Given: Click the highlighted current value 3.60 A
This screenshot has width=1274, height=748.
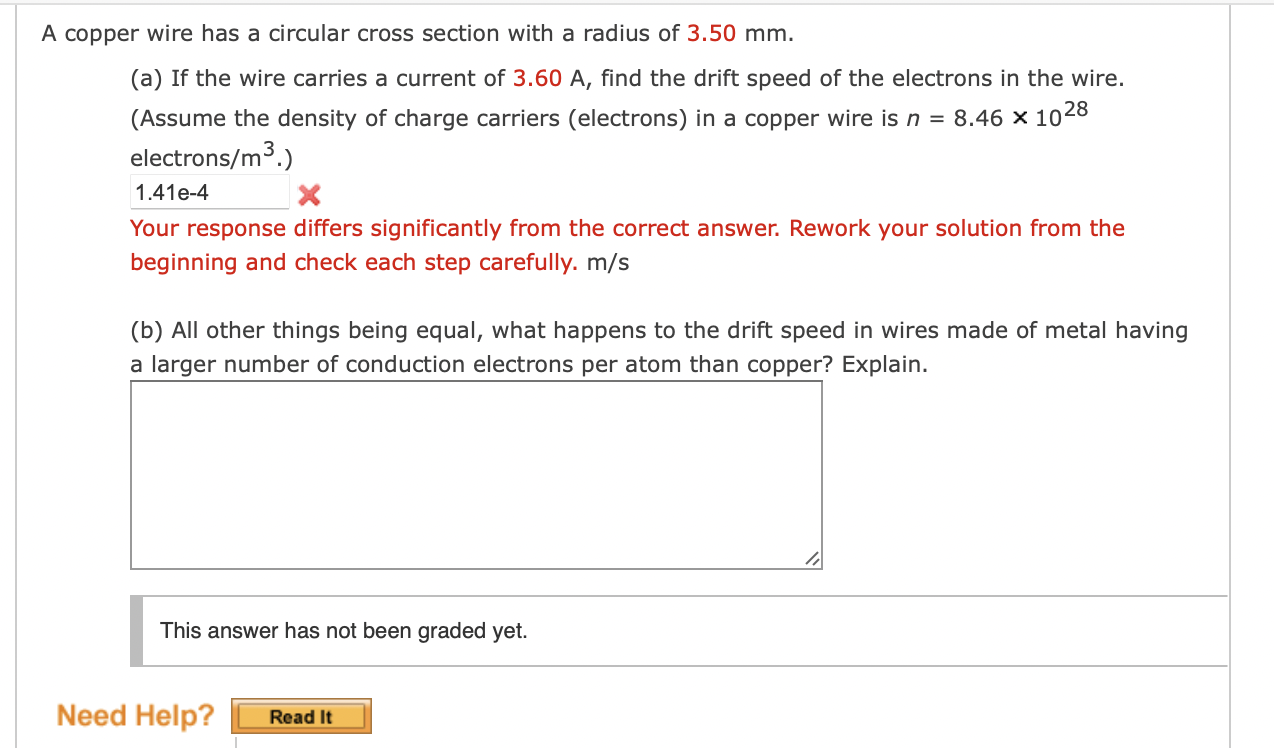Looking at the screenshot, I should [536, 78].
